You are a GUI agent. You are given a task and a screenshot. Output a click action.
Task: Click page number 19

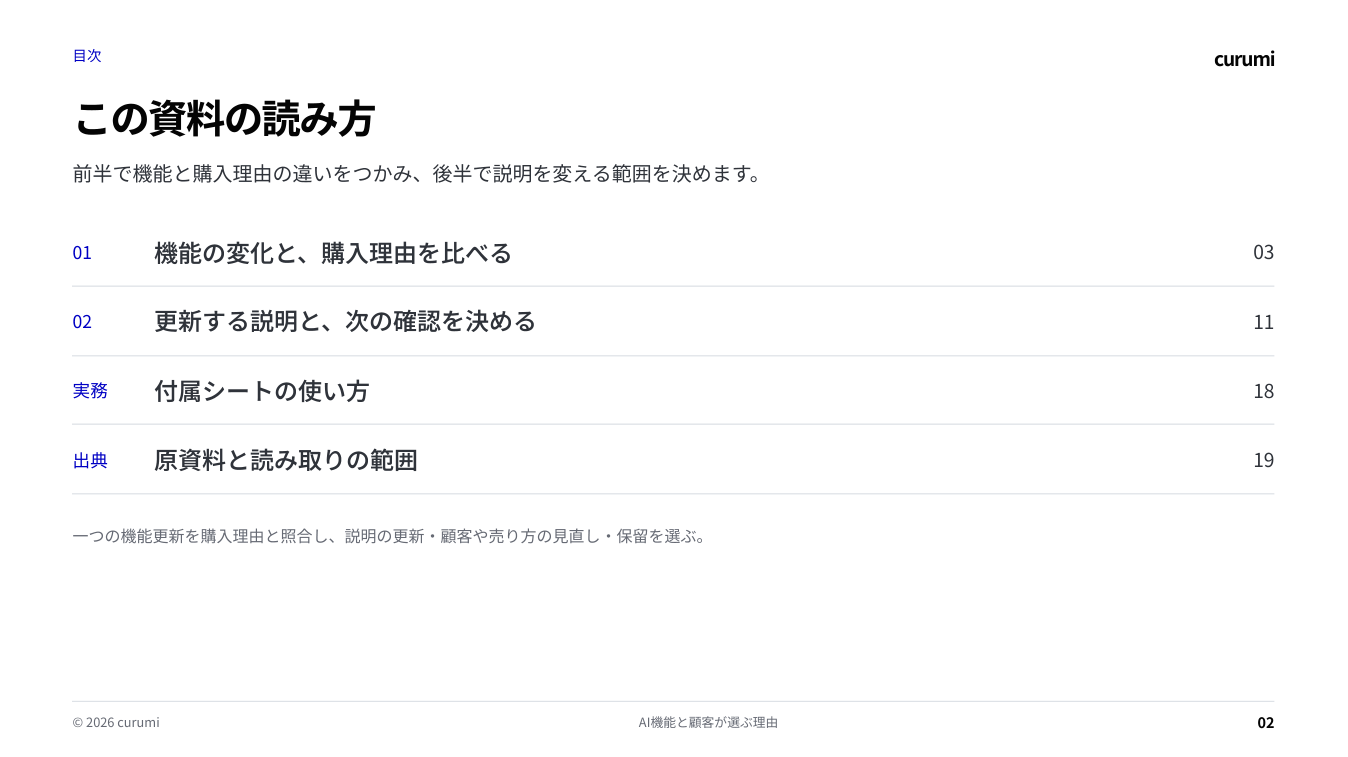coord(1263,460)
